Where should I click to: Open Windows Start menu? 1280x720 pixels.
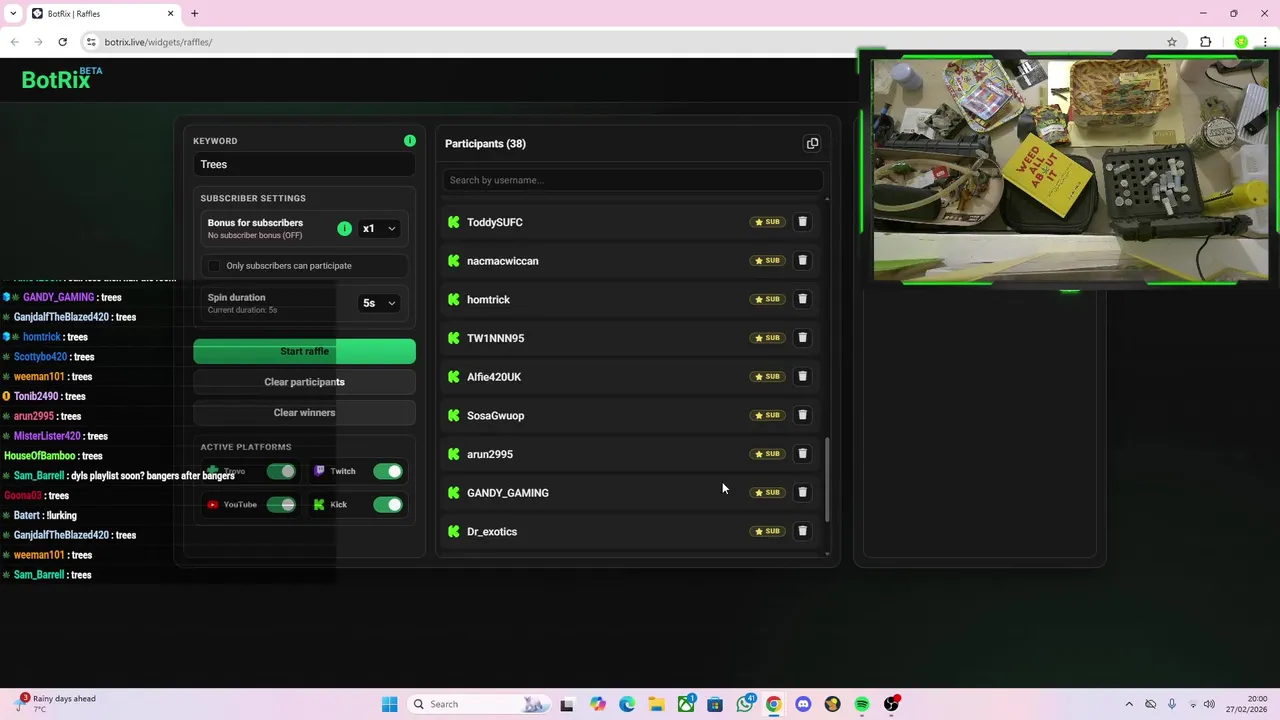389,704
